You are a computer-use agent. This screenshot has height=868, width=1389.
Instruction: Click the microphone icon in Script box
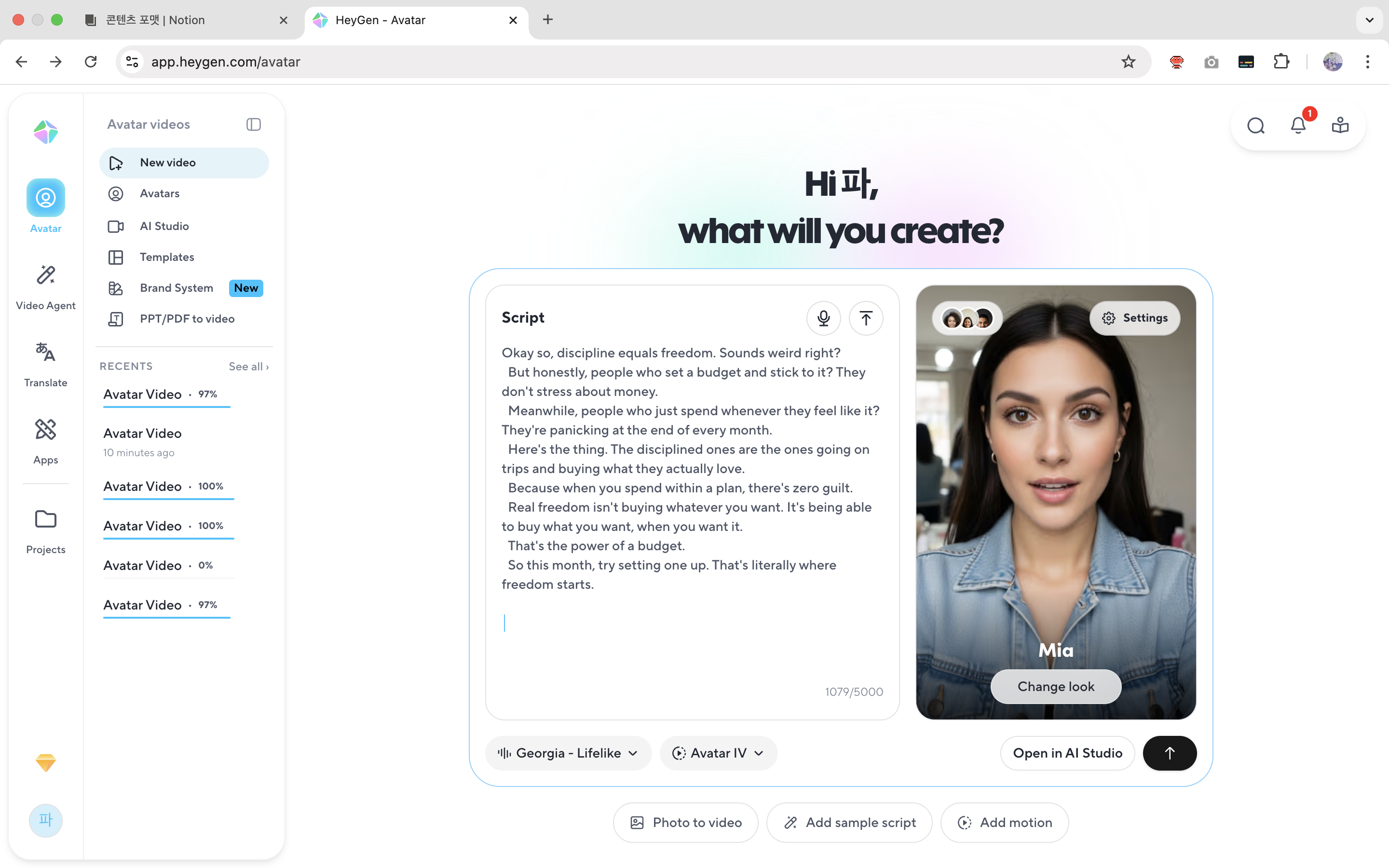[x=823, y=318]
